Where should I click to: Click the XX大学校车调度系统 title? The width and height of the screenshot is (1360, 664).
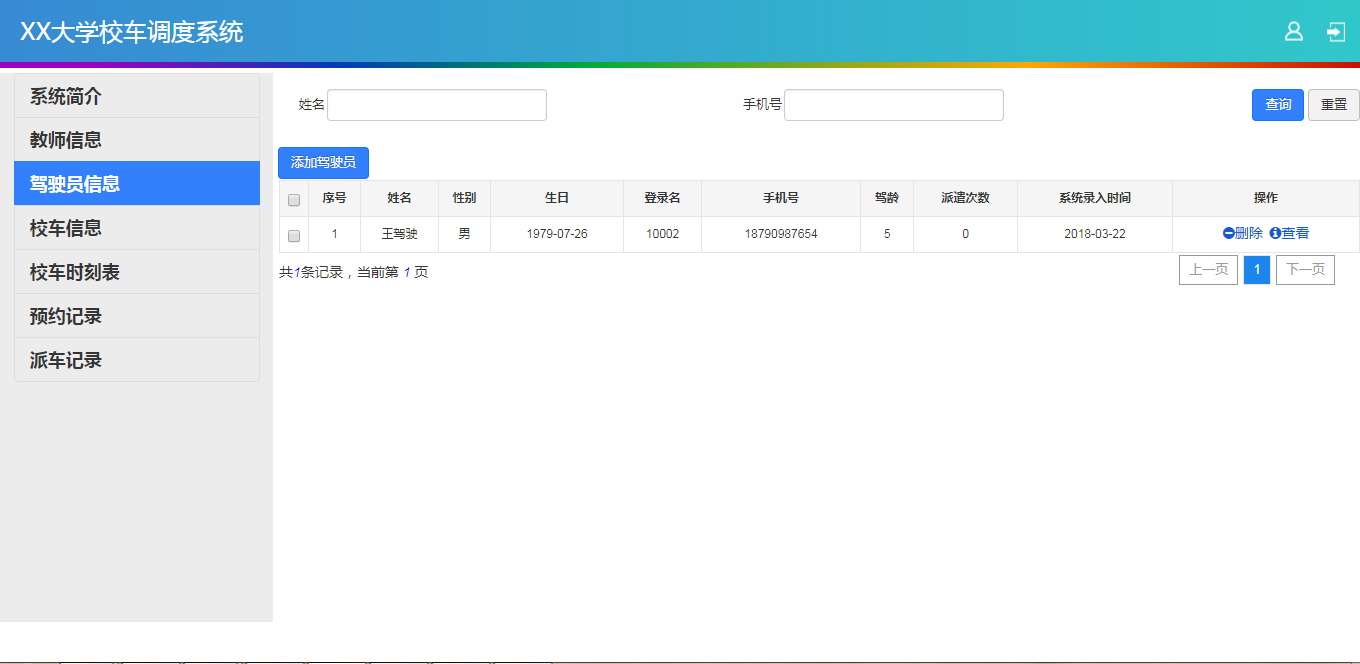(x=132, y=32)
